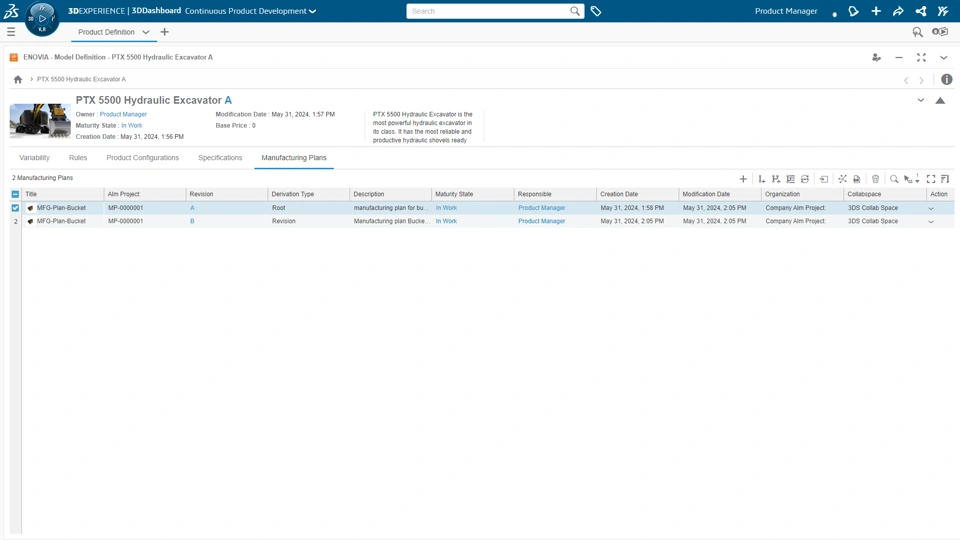
Task: Select Manufacturing Plans tab
Action: click(x=294, y=157)
